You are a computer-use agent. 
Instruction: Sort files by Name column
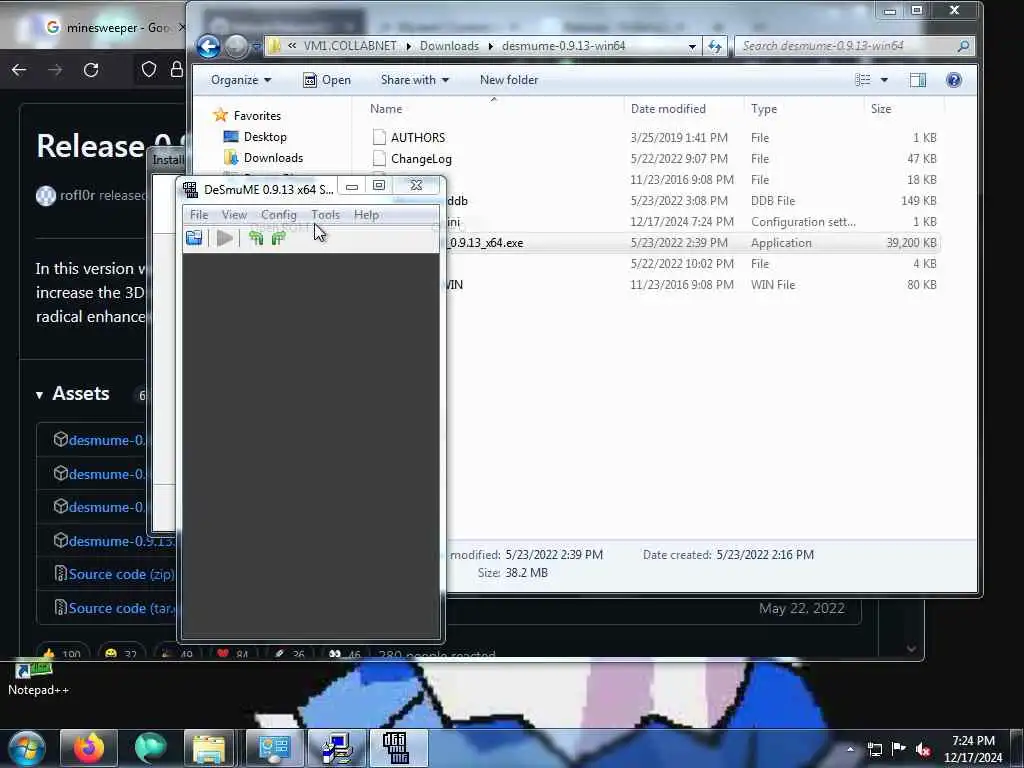(x=386, y=109)
